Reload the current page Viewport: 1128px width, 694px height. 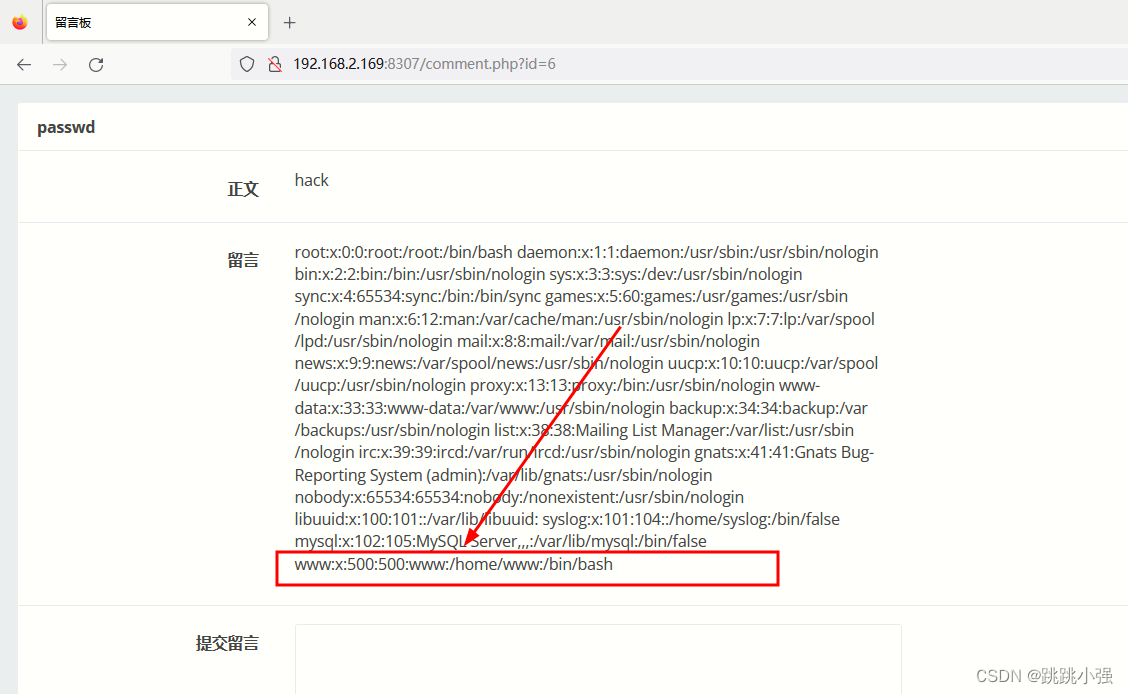(x=96, y=64)
